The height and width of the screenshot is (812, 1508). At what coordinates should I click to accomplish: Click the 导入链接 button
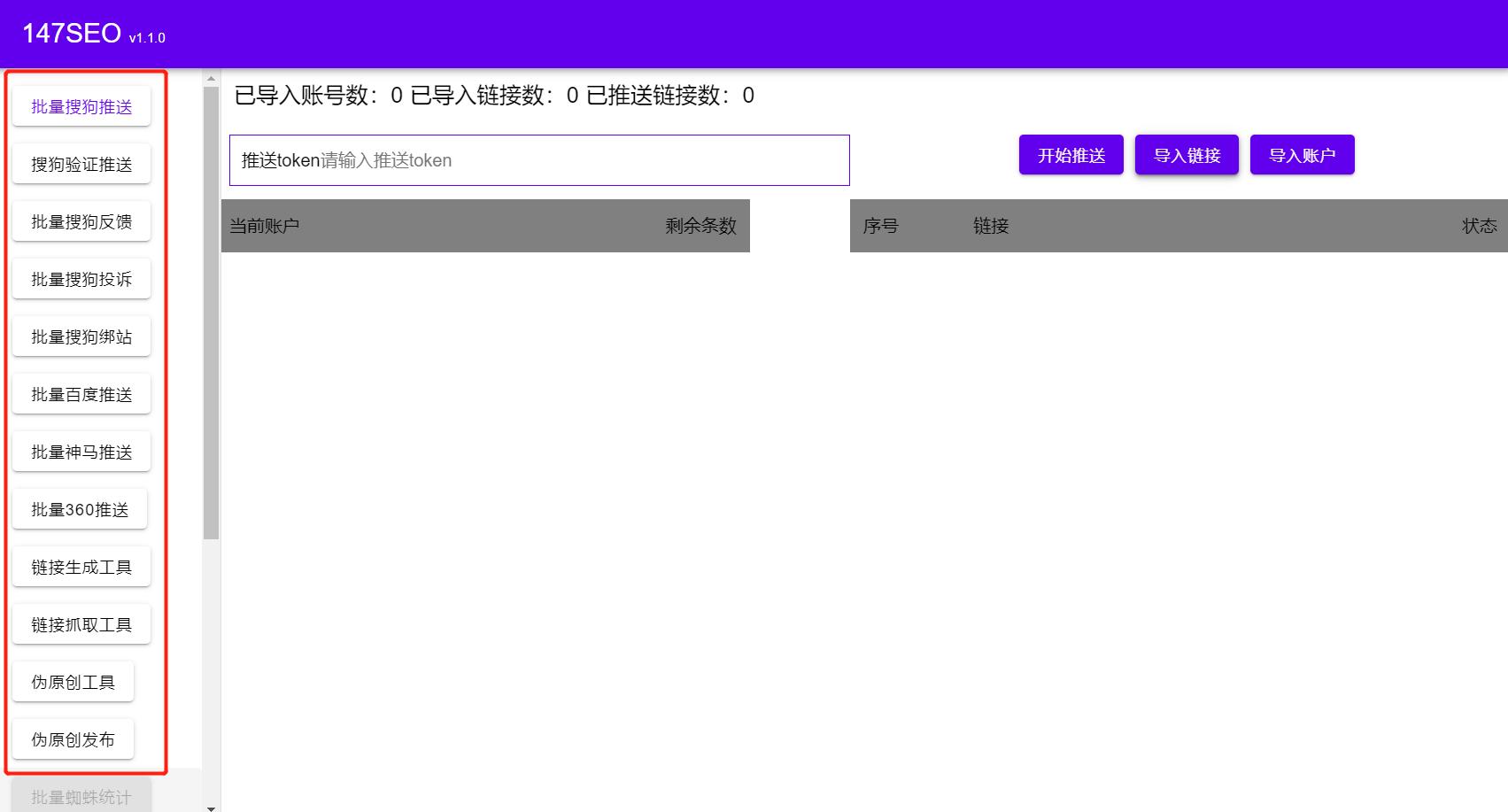click(1187, 154)
